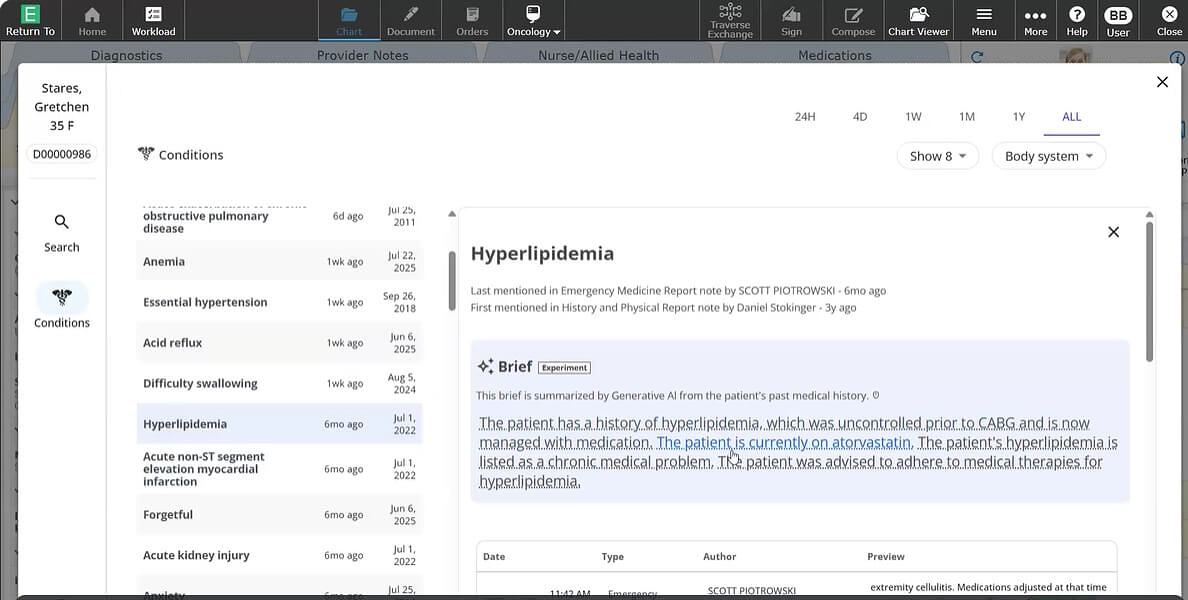
Task: Click the Traverse Exchange icon
Action: pos(729,20)
